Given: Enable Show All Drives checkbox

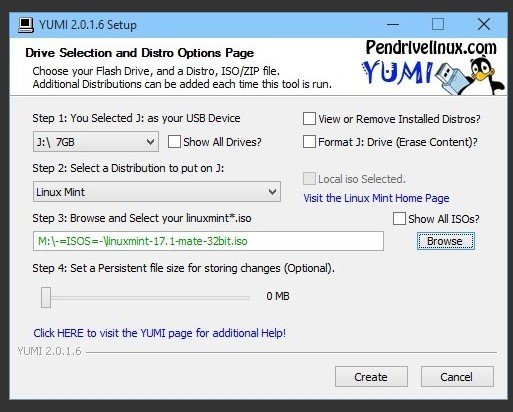Looking at the screenshot, I should pos(174,142).
